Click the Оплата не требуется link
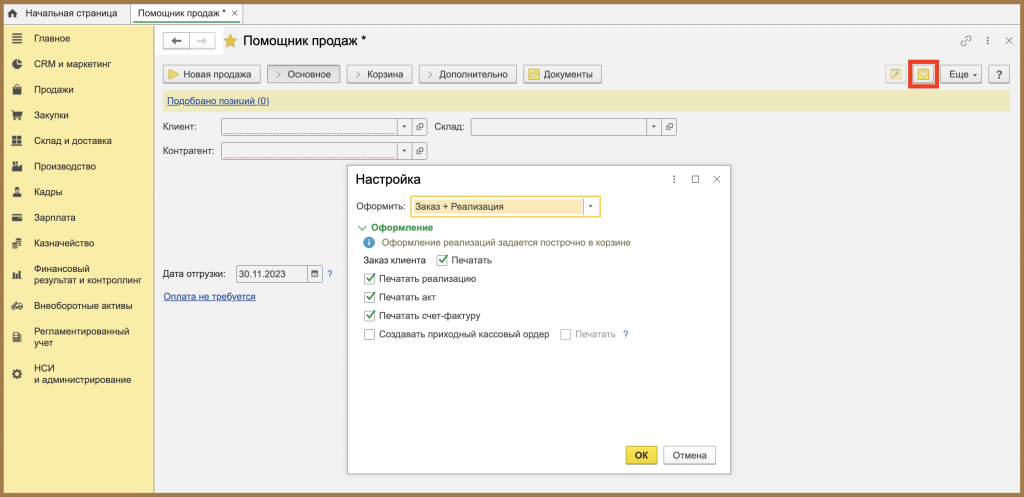 click(209, 297)
